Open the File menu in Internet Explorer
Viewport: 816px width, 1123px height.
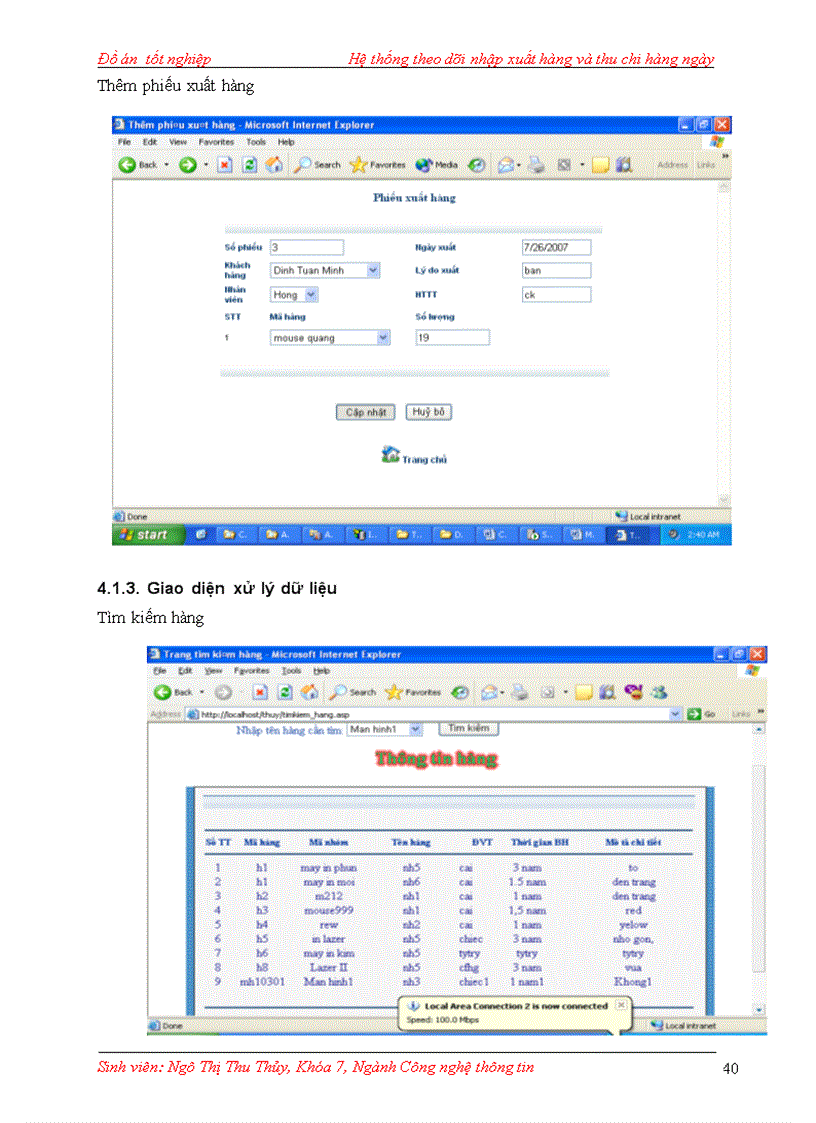coord(124,141)
